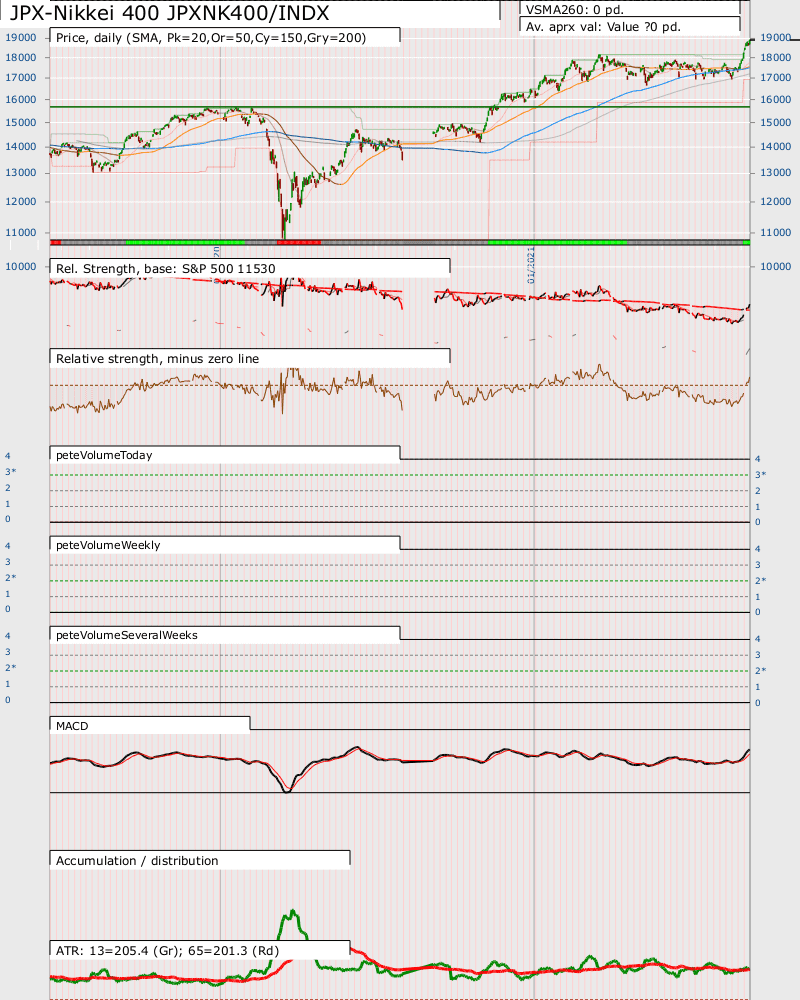Click the ATR: 13=205.4 (Gr); 65=201.3 (Rd) label
This screenshot has width=800, height=1000.
click(167, 950)
